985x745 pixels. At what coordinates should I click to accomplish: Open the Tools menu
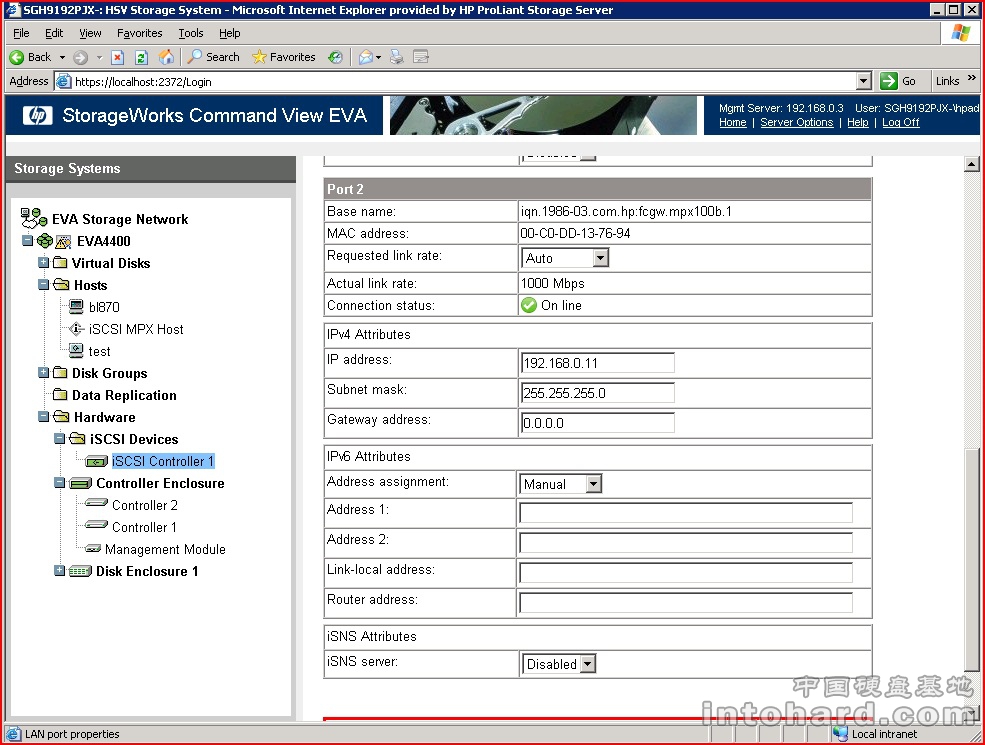(190, 33)
